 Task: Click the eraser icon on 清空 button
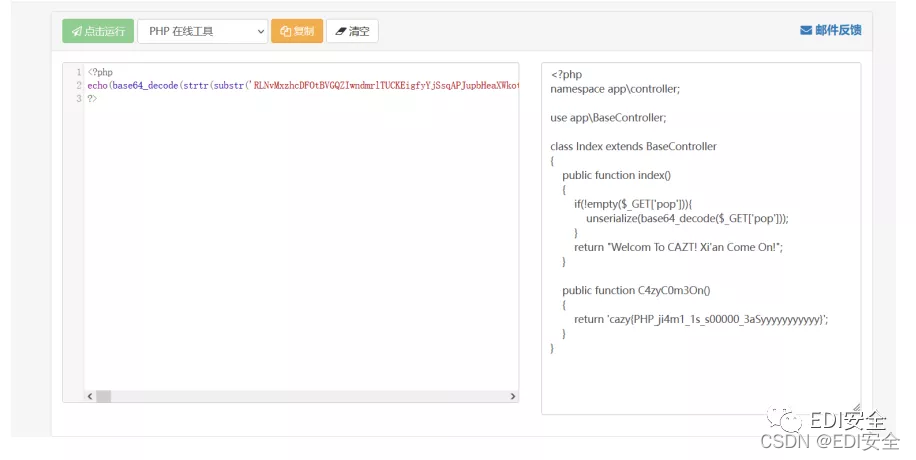point(341,32)
